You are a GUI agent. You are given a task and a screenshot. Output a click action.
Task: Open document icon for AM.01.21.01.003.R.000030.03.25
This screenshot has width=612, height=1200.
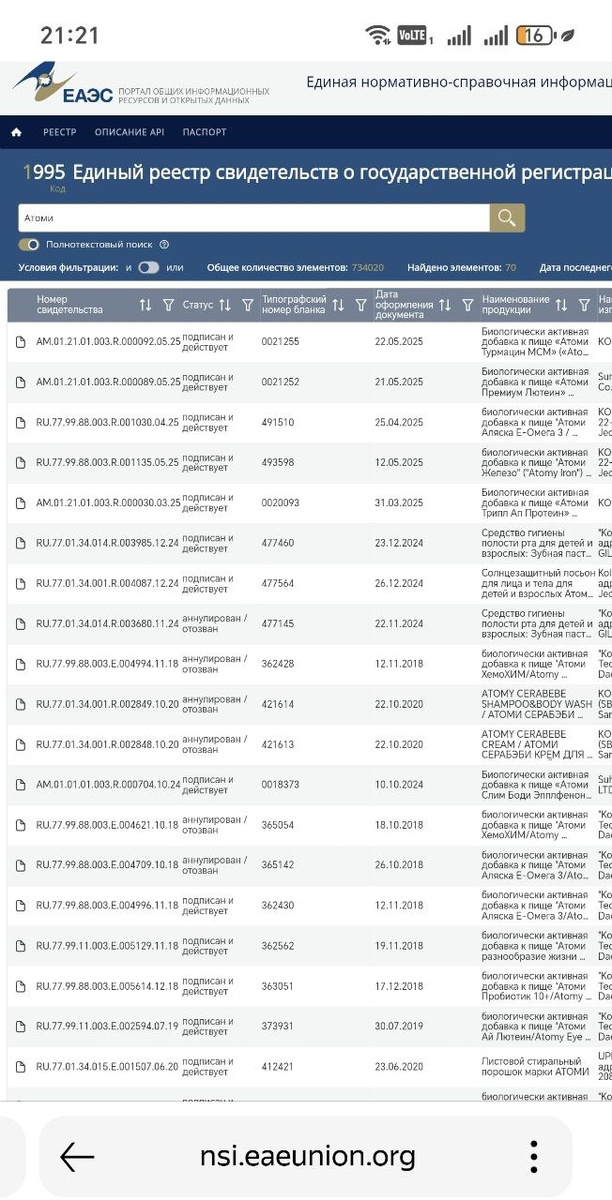[20, 503]
